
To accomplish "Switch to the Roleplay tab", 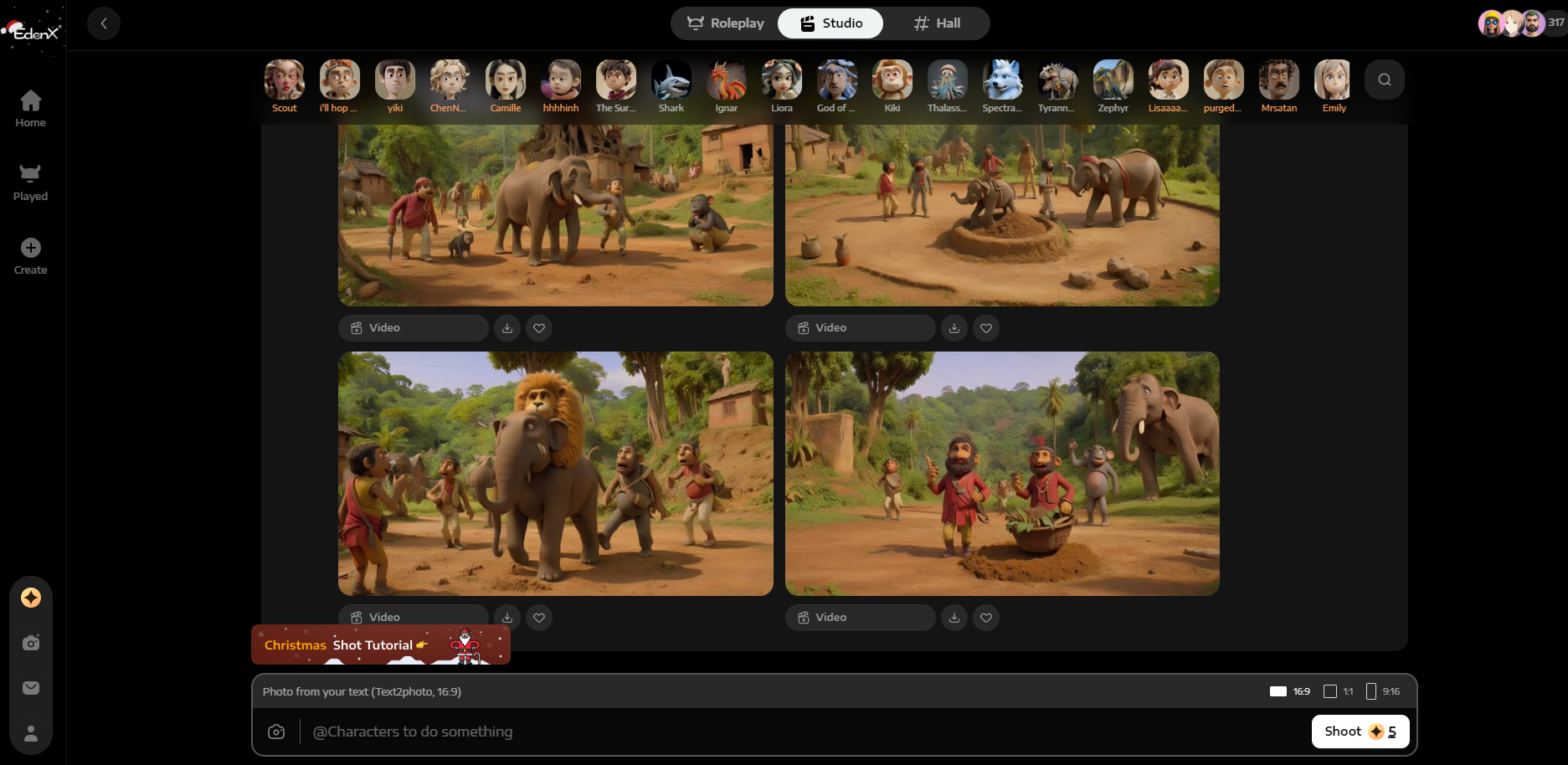I will pyautogui.click(x=725, y=23).
